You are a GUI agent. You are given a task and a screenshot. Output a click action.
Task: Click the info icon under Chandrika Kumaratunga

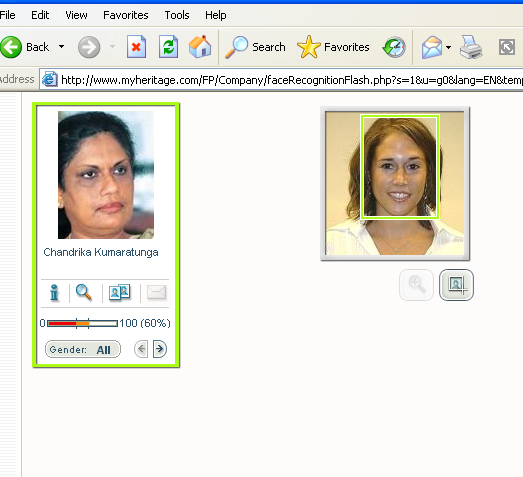(54, 293)
